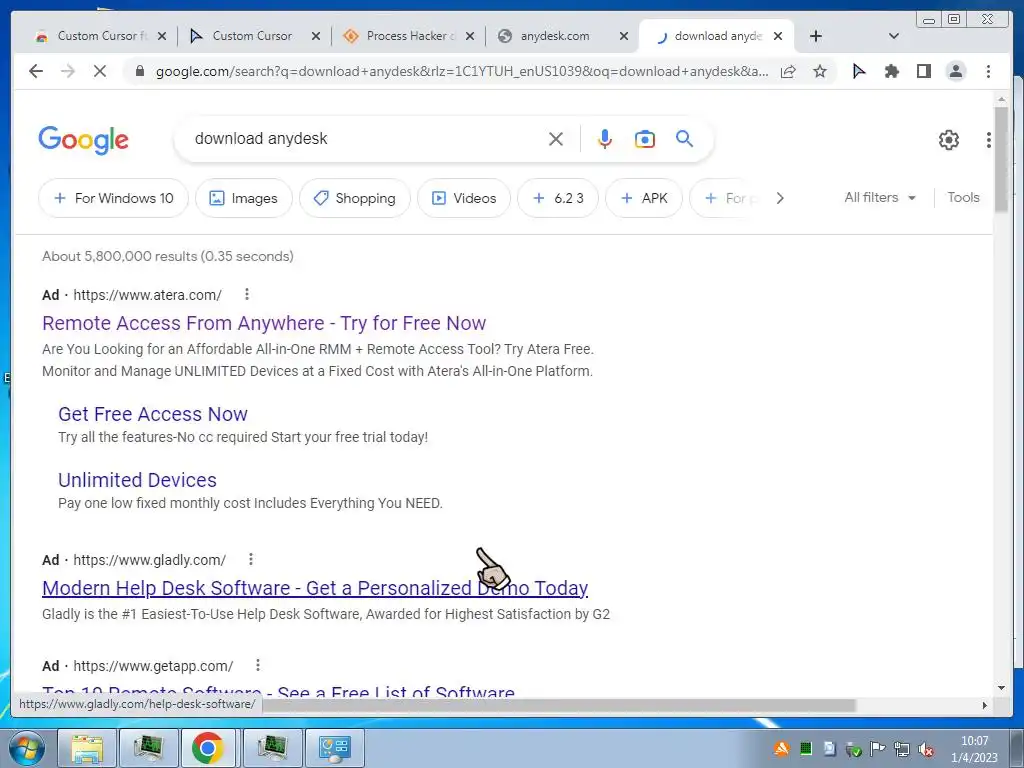Add the 6.2 3 filter chip
The image size is (1024, 768).
tap(558, 198)
